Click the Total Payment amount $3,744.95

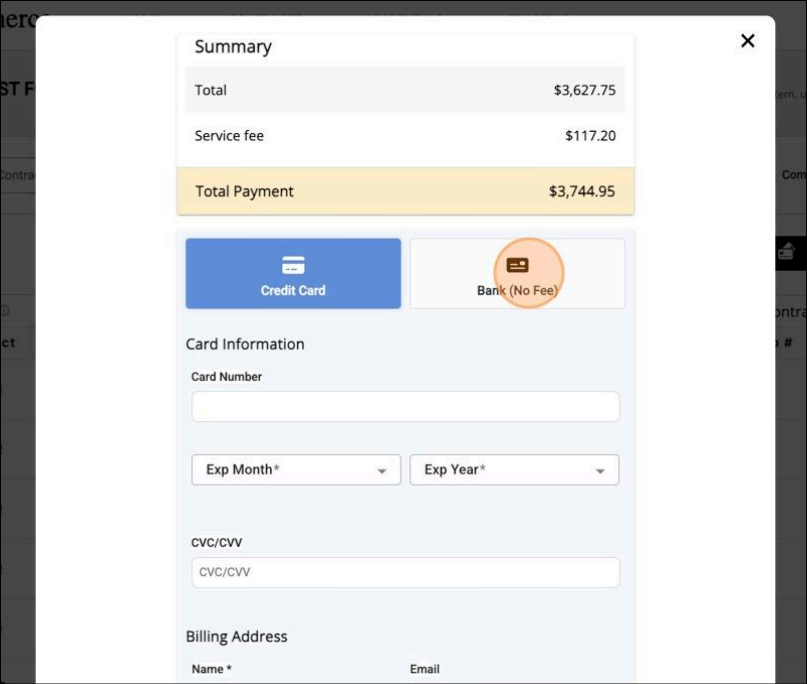click(581, 191)
